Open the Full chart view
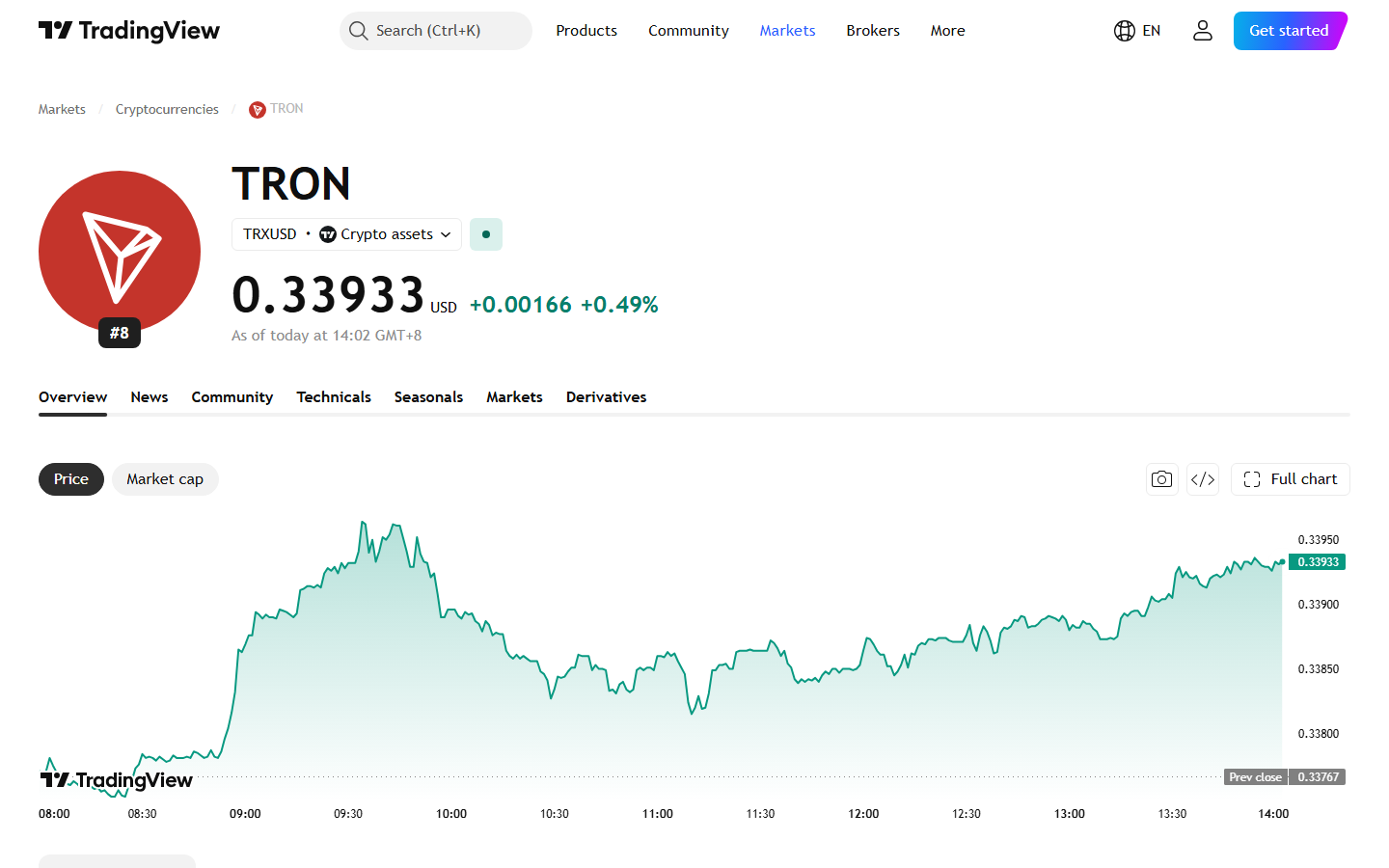 (x=1291, y=479)
